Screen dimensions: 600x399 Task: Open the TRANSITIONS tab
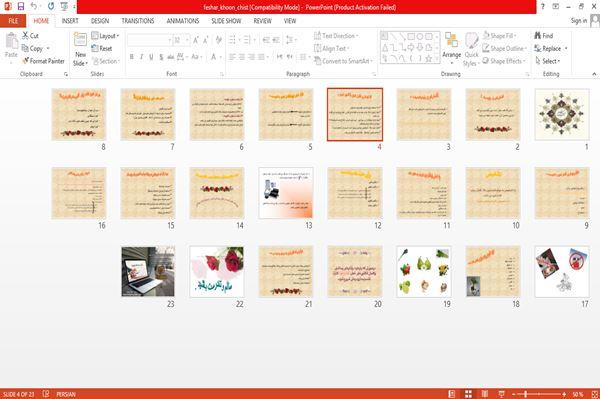(x=138, y=21)
